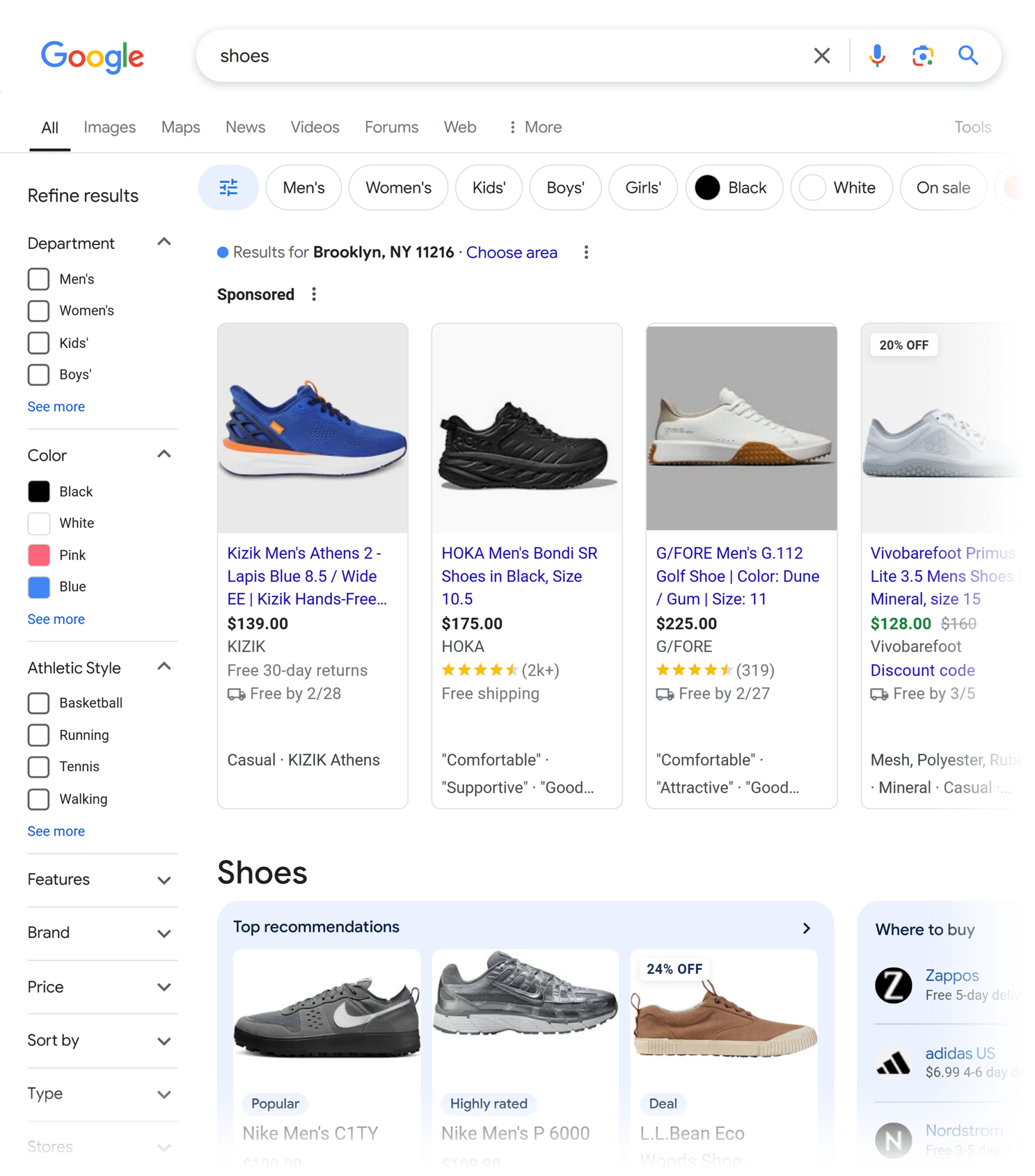Check the Men's department checkbox
The image size is (1035, 1176).
coord(38,279)
